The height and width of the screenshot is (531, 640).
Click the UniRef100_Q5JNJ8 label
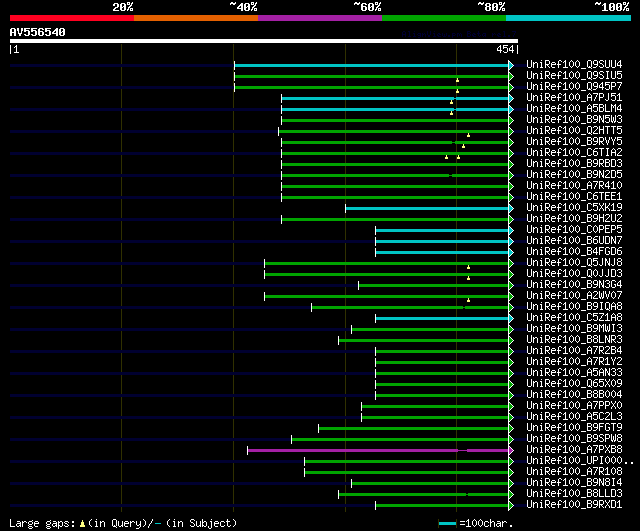[x=574, y=263]
